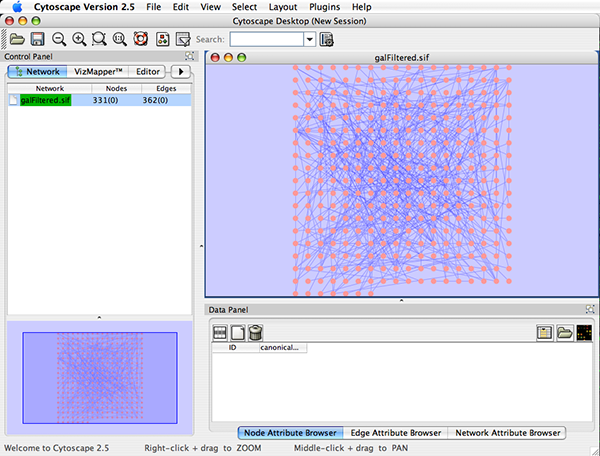Delete attribute using the trash can icon

click(x=256, y=332)
